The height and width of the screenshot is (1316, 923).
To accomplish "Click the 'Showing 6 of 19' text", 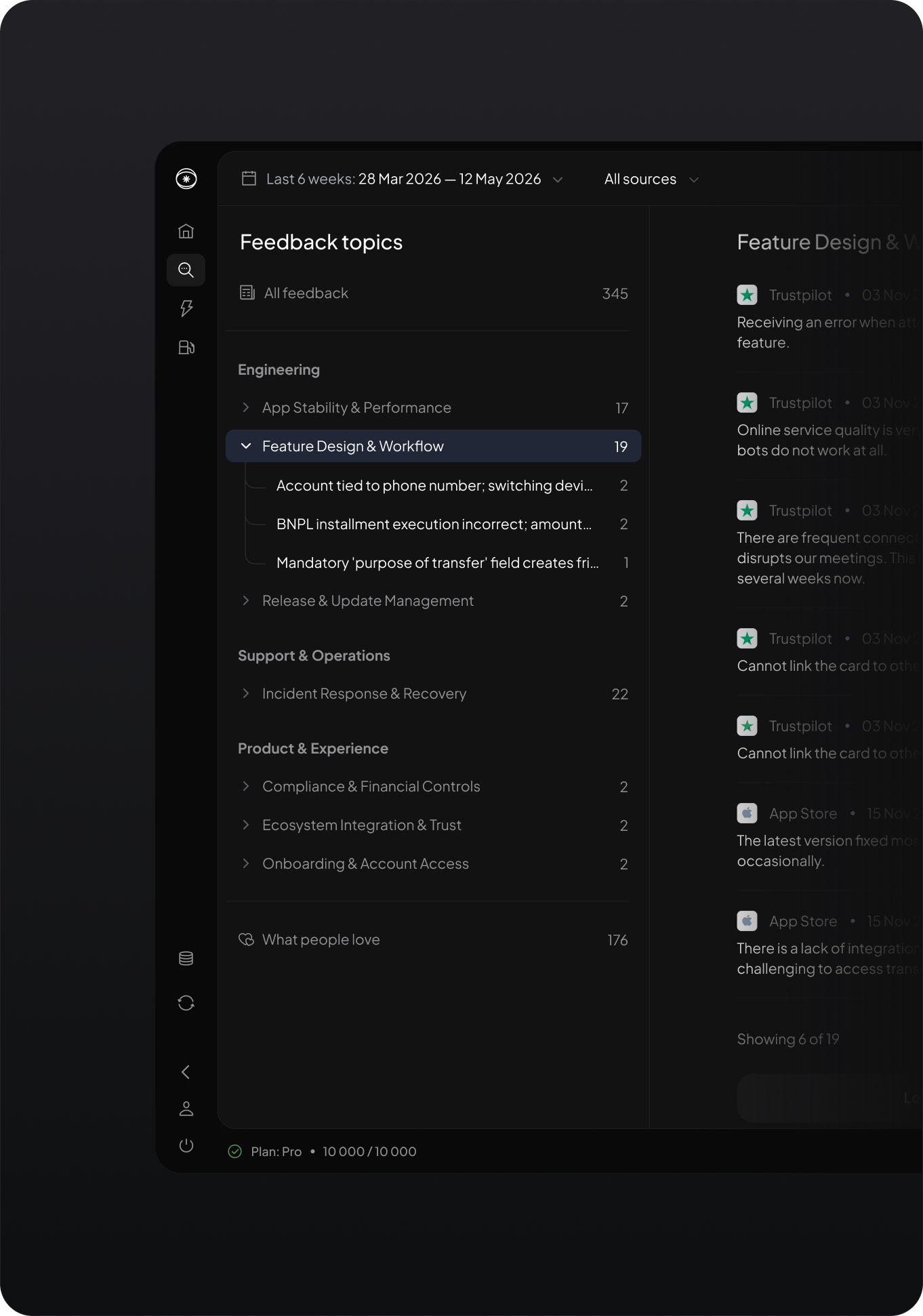I will [x=788, y=1039].
